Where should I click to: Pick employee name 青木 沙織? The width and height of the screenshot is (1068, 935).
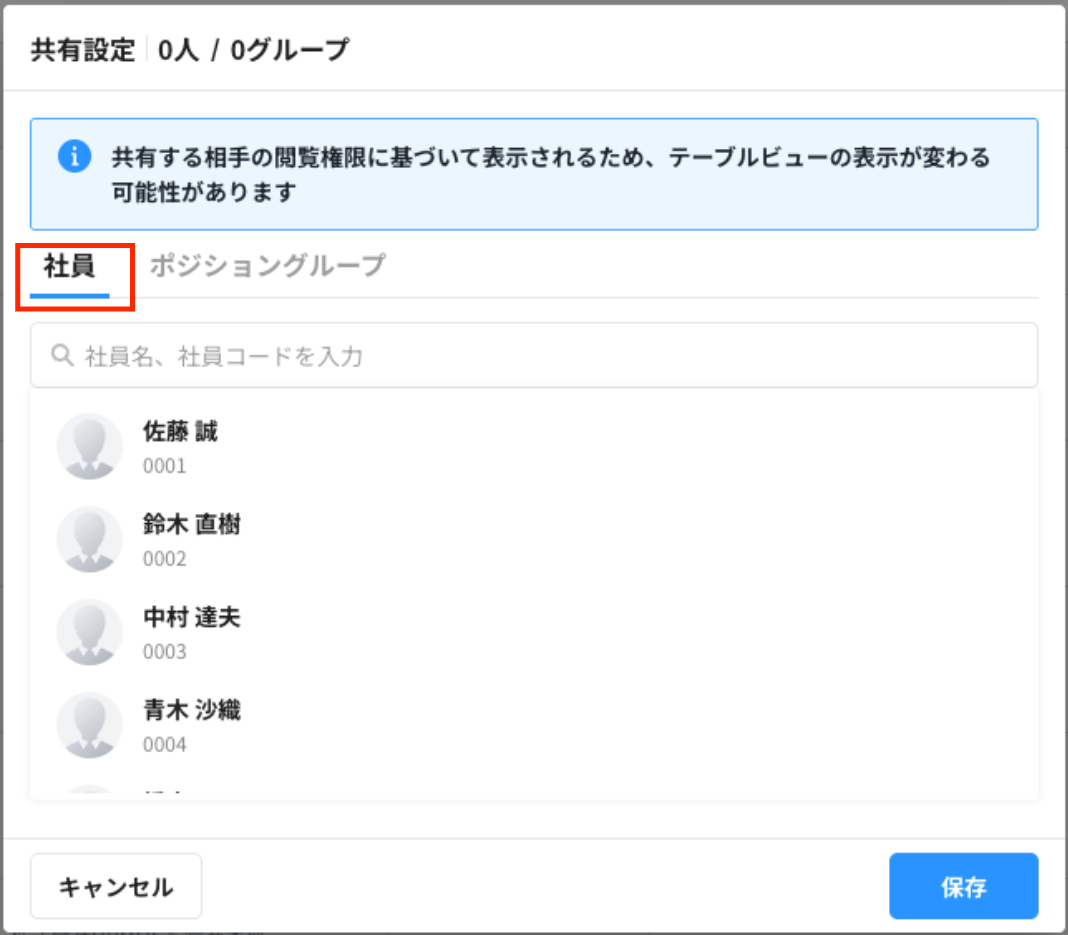pyautogui.click(x=191, y=711)
